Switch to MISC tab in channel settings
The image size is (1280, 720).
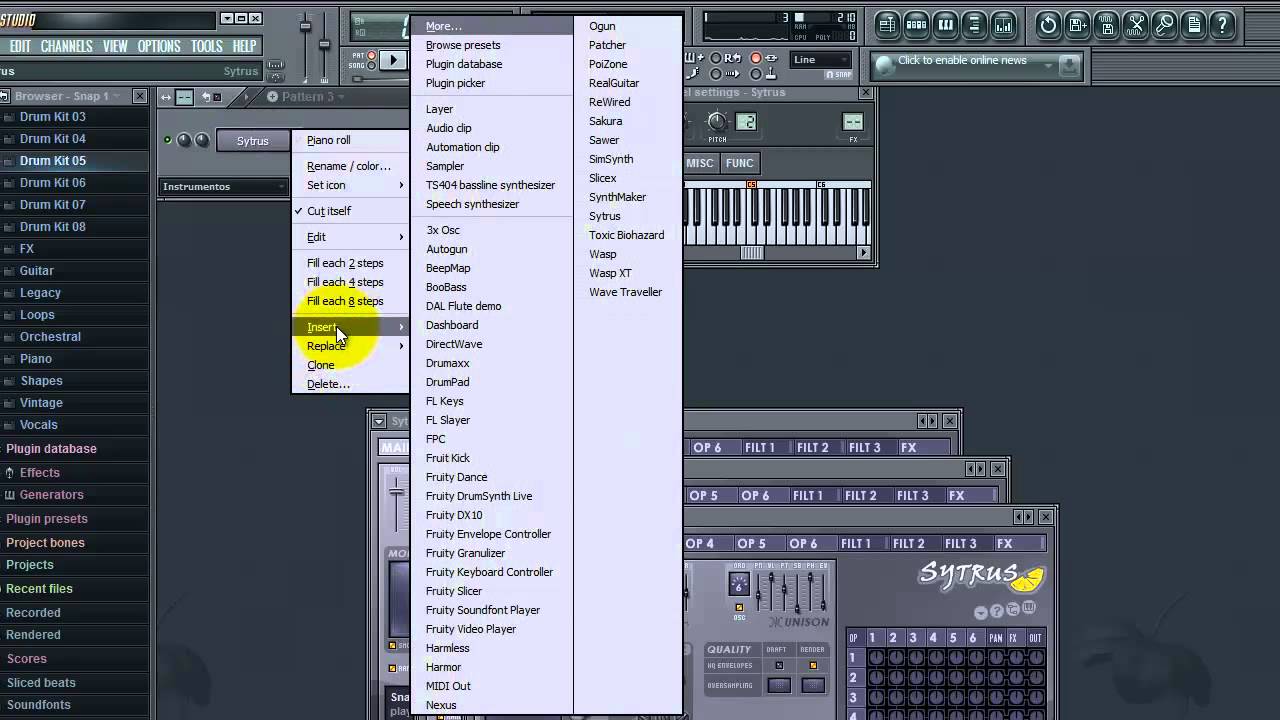point(702,163)
